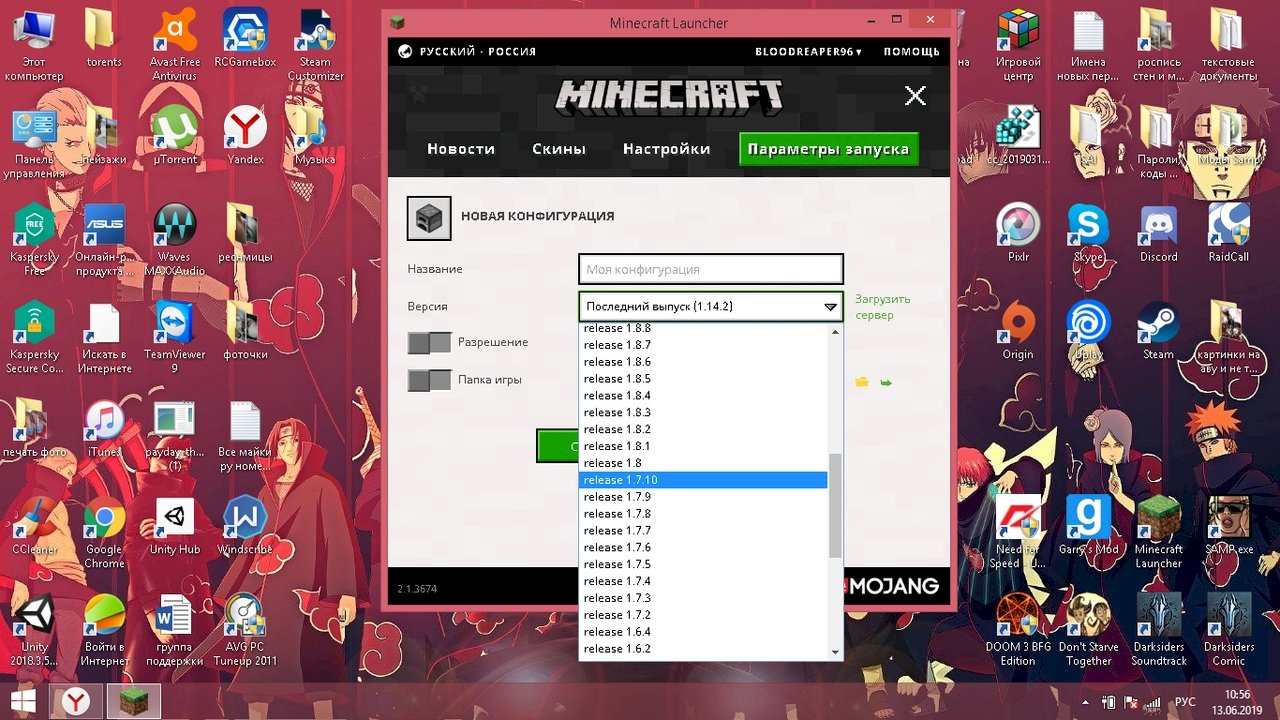Select release 1.8.8 entry
The width and height of the screenshot is (1280, 720).
tap(704, 328)
